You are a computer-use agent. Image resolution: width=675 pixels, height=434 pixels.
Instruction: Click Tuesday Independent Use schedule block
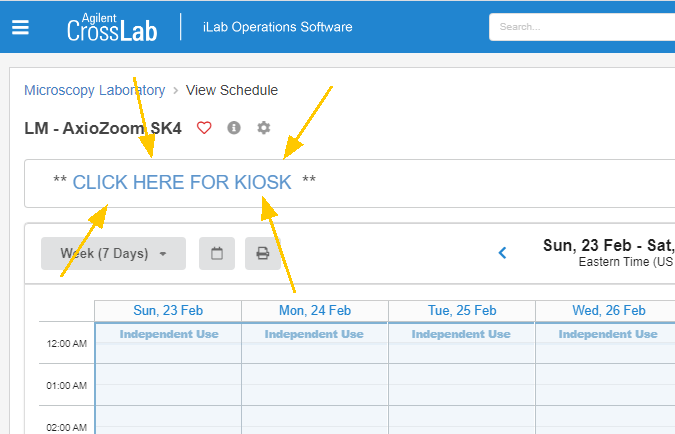click(461, 334)
